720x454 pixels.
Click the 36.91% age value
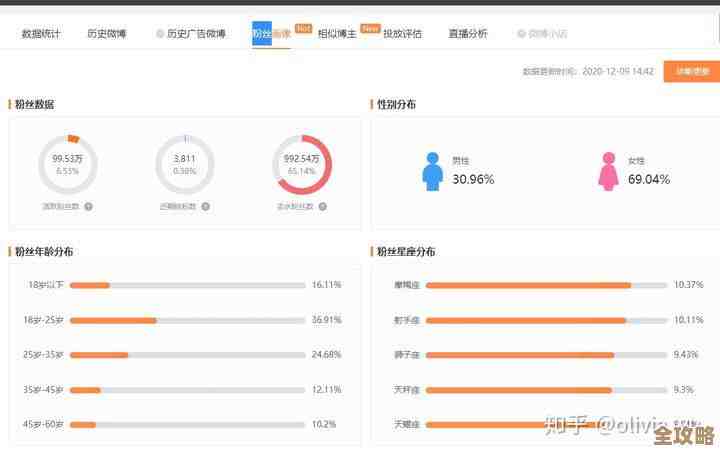coord(326,320)
